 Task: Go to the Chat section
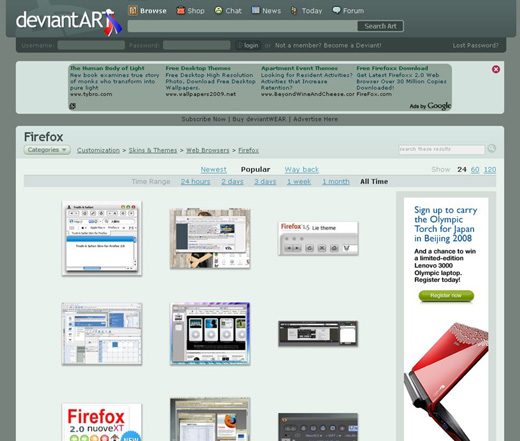tap(233, 11)
